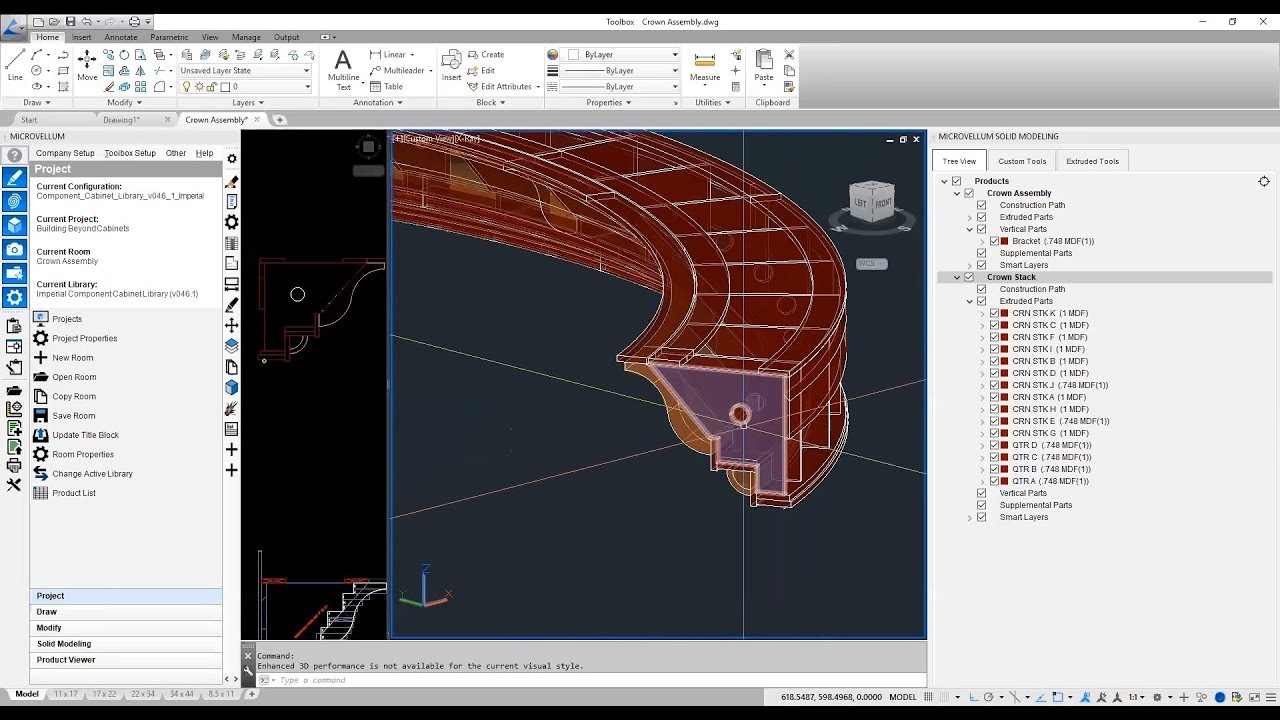Click Change Active Library arrows icon

coord(40,473)
